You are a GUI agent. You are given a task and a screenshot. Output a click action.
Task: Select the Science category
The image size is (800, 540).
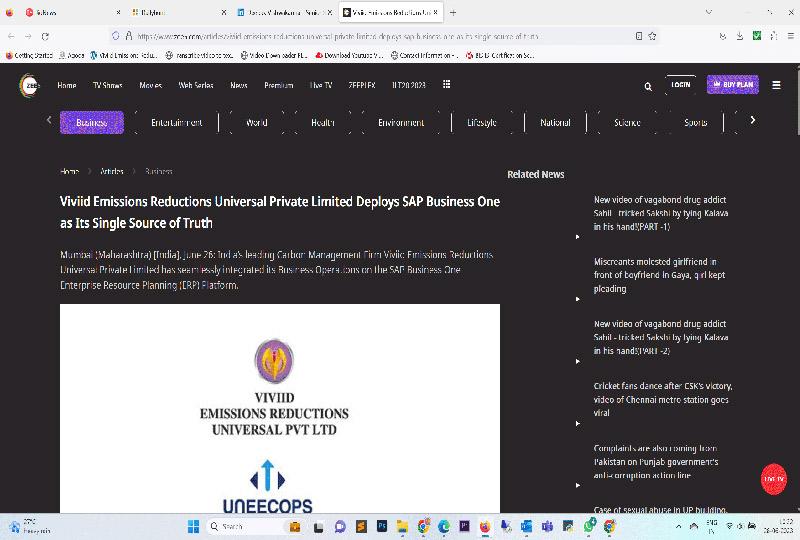627,122
